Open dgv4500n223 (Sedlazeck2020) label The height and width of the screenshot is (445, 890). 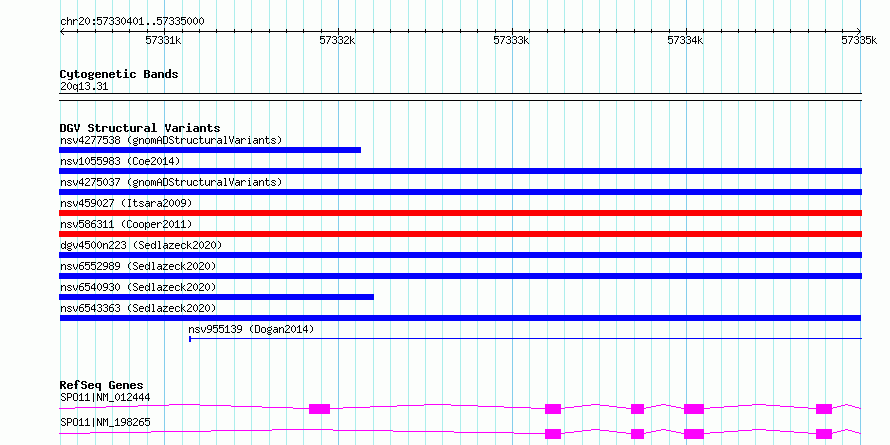click(x=141, y=245)
